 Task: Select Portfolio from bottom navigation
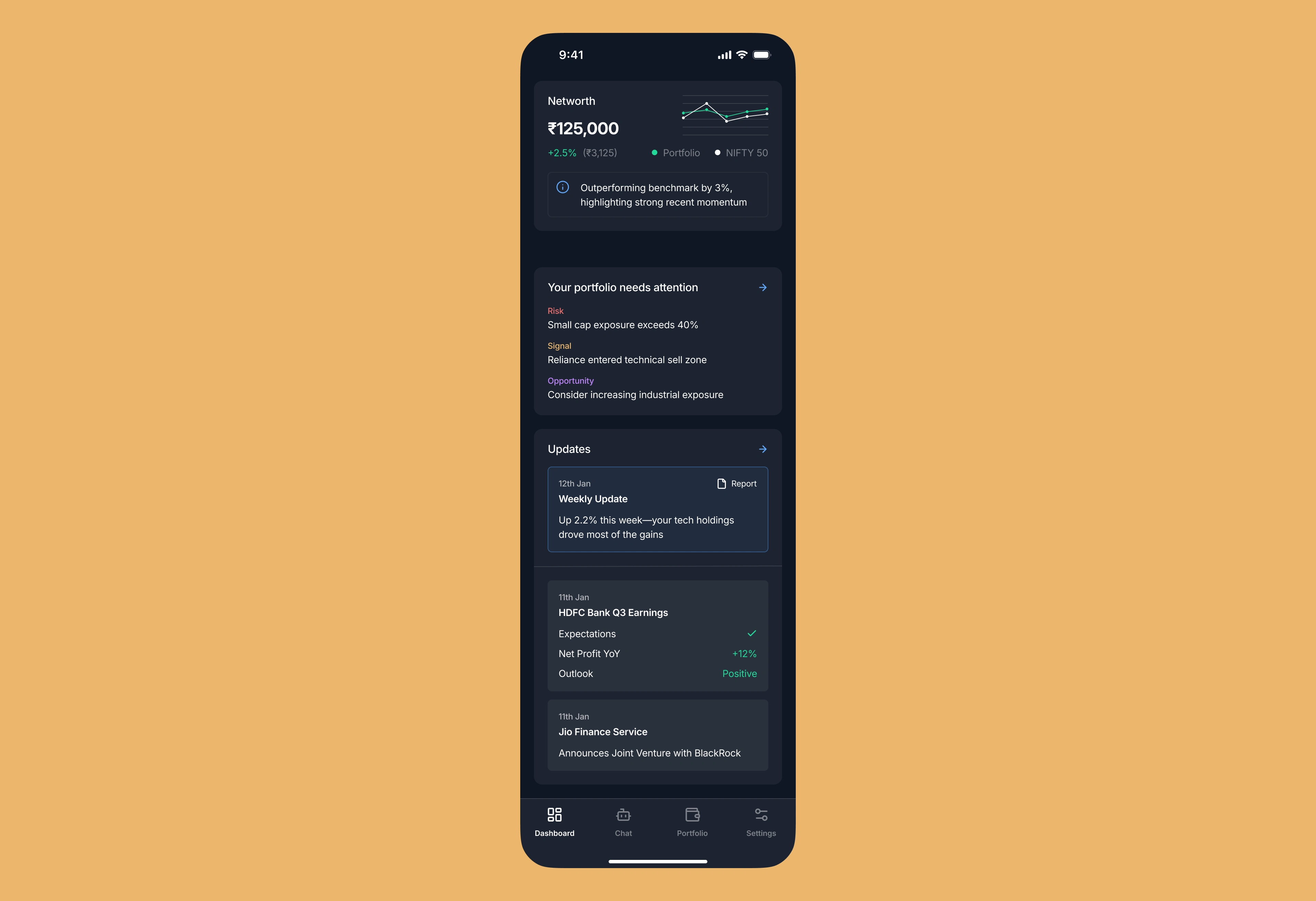tap(692, 821)
